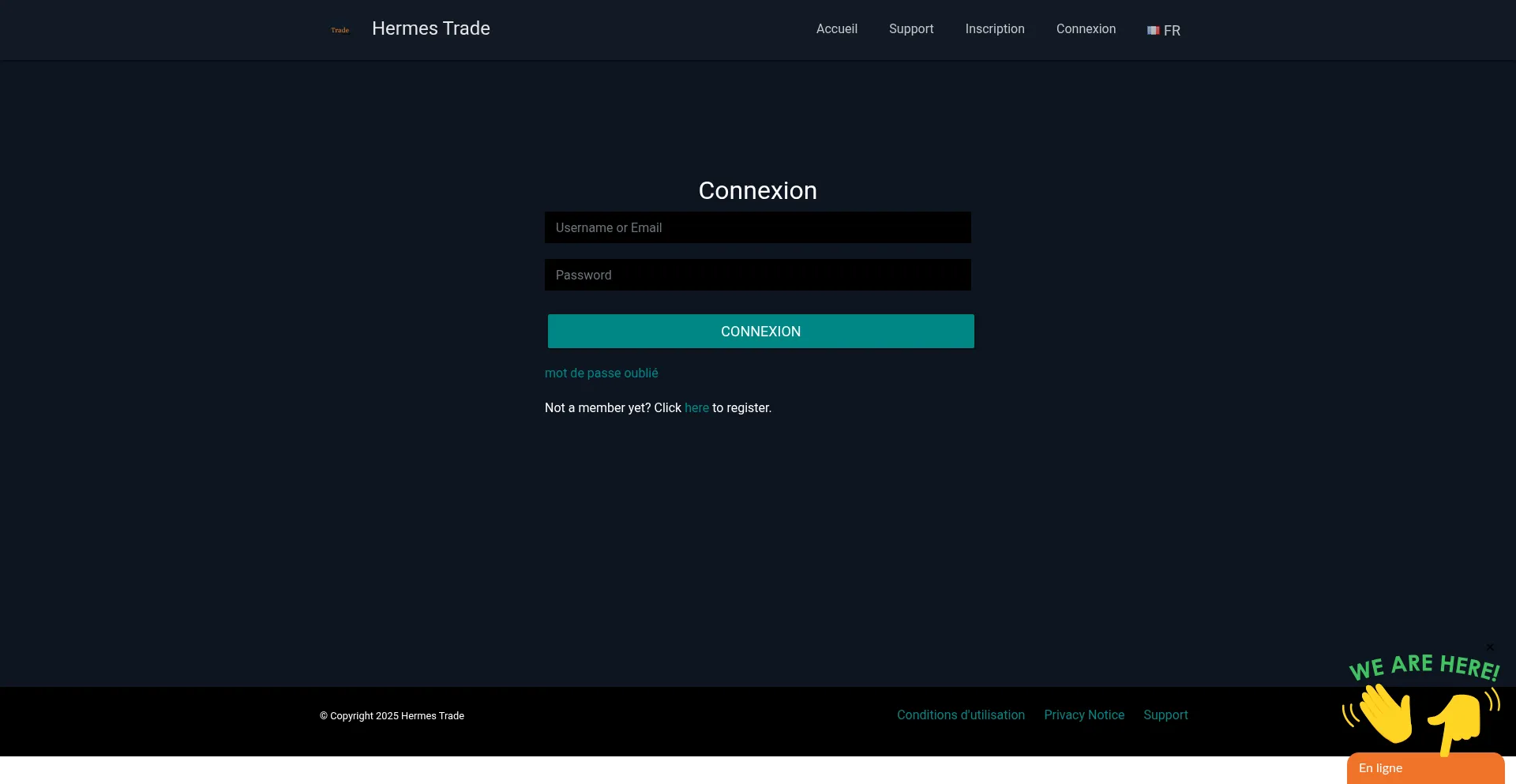Image resolution: width=1516 pixels, height=784 pixels.
Task: Focus the Password input field
Action: click(757, 275)
